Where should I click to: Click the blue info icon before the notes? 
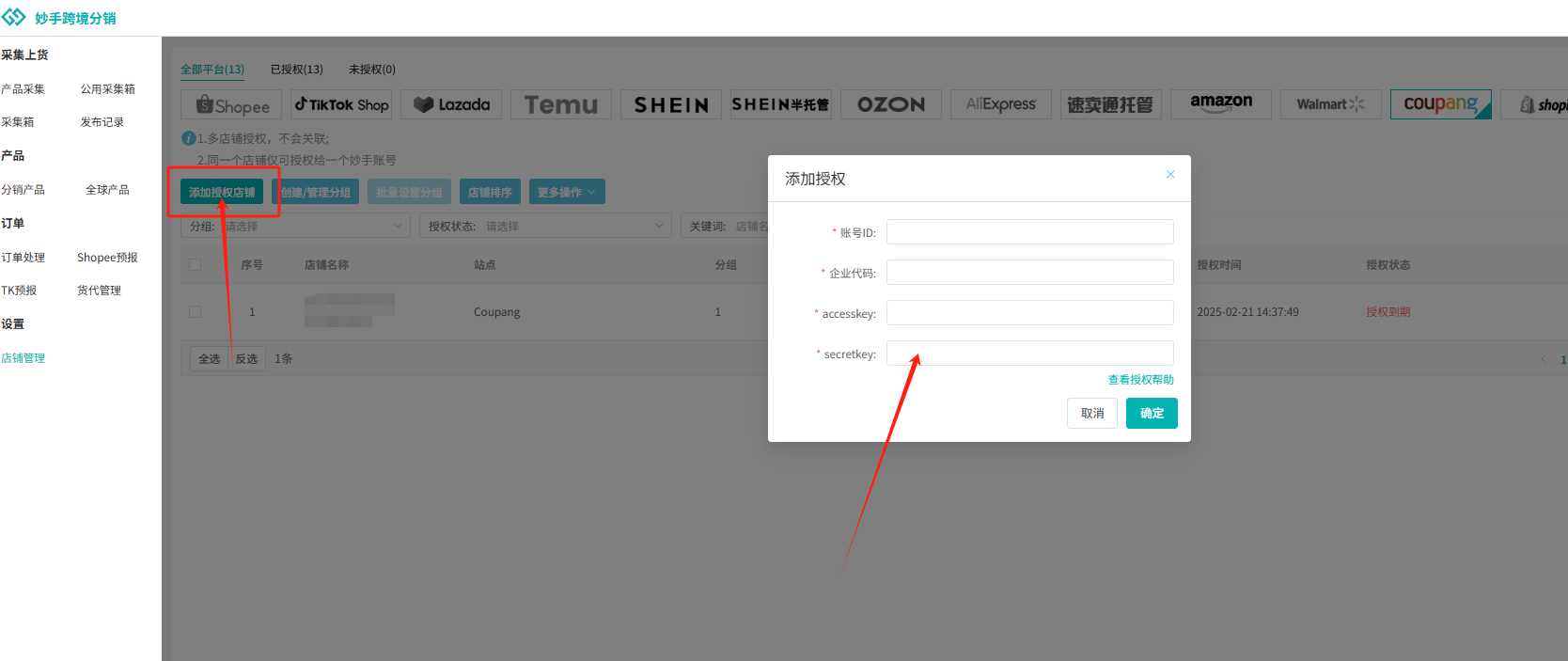(x=188, y=138)
